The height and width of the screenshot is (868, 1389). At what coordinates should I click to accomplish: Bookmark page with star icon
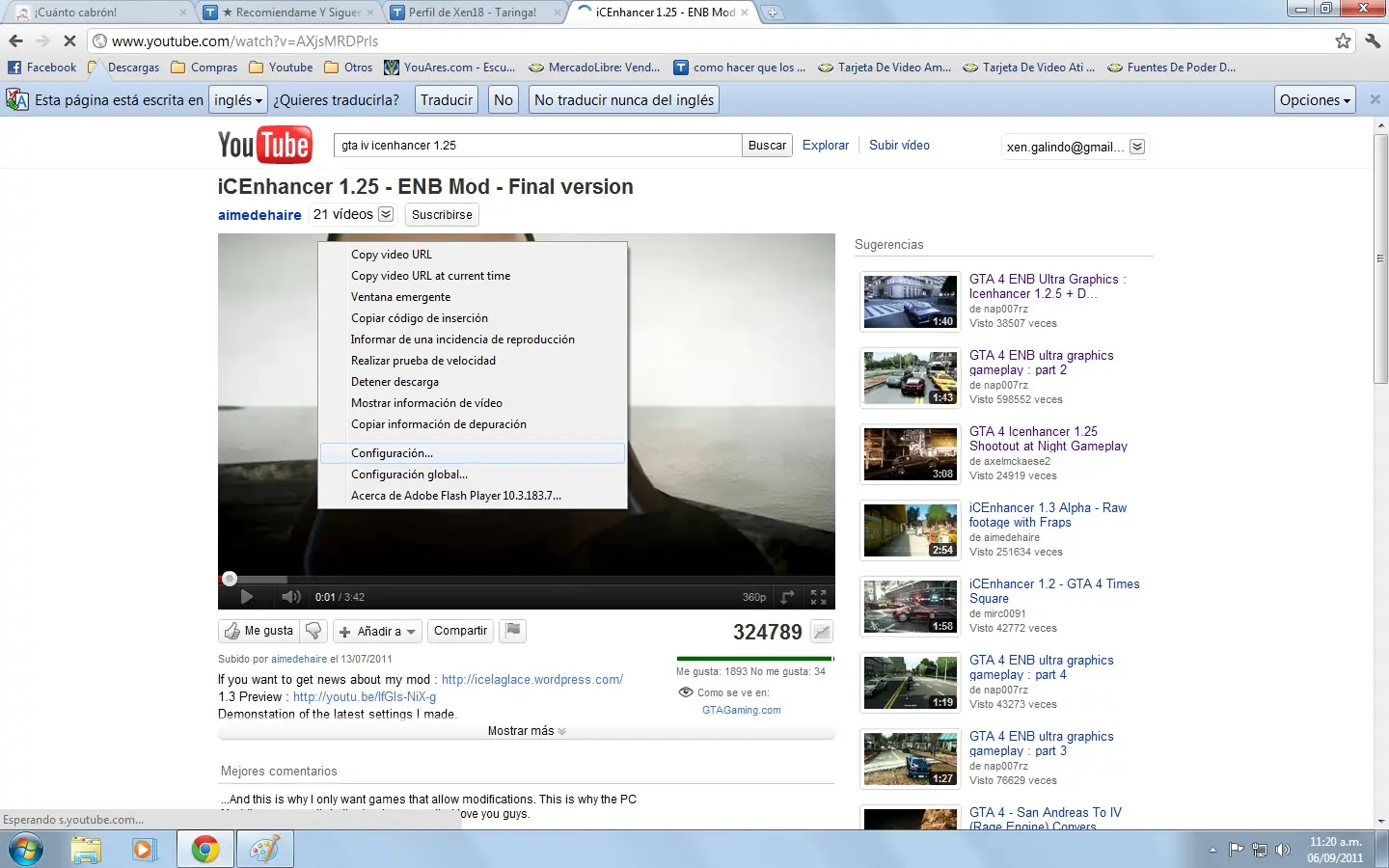(1343, 41)
